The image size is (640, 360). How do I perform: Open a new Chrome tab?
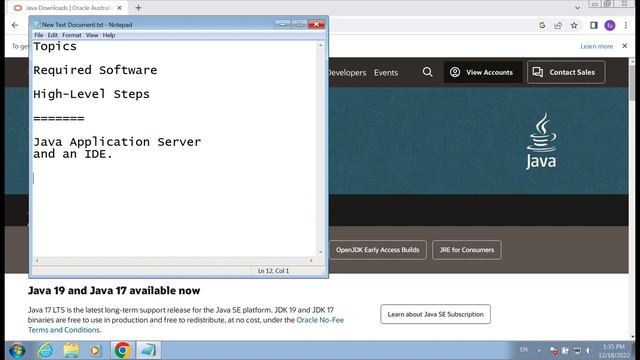coord(138,8)
